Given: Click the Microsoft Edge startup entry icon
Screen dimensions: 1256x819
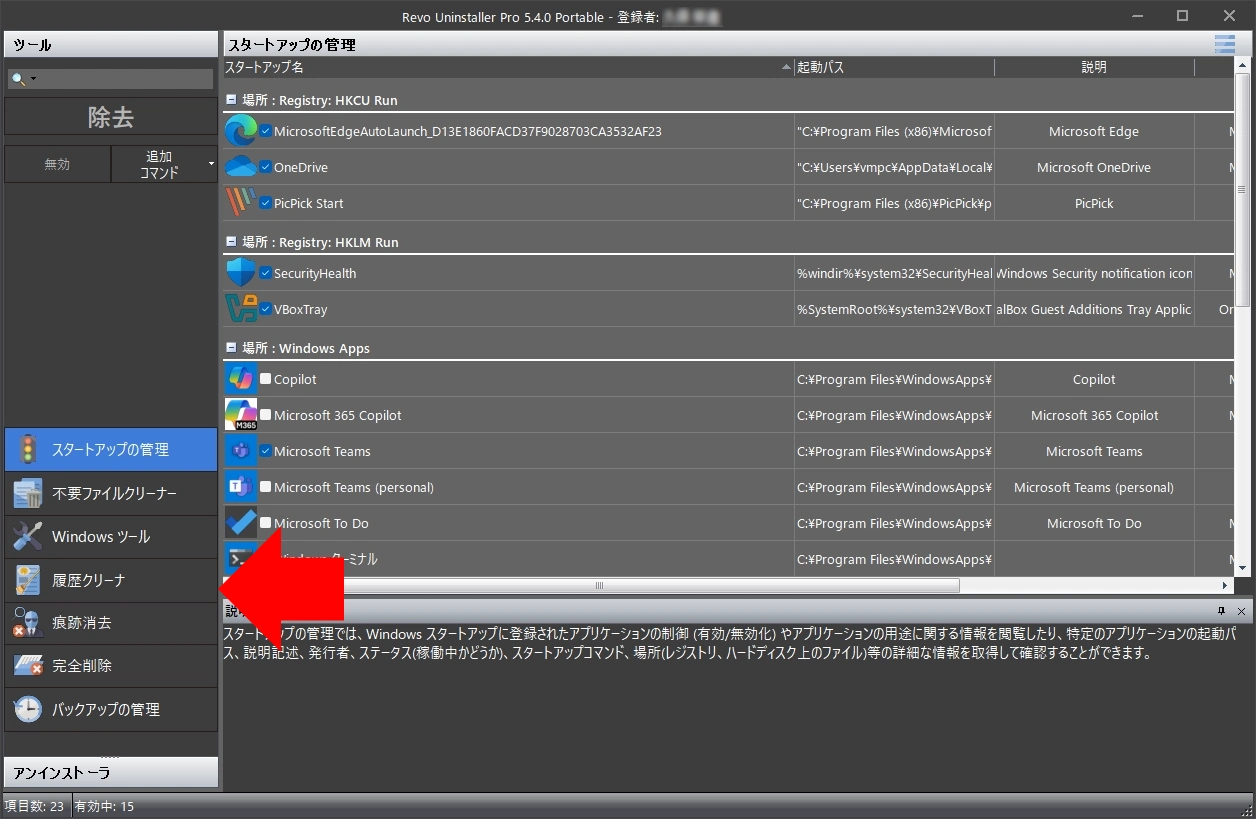Looking at the screenshot, I should [241, 131].
